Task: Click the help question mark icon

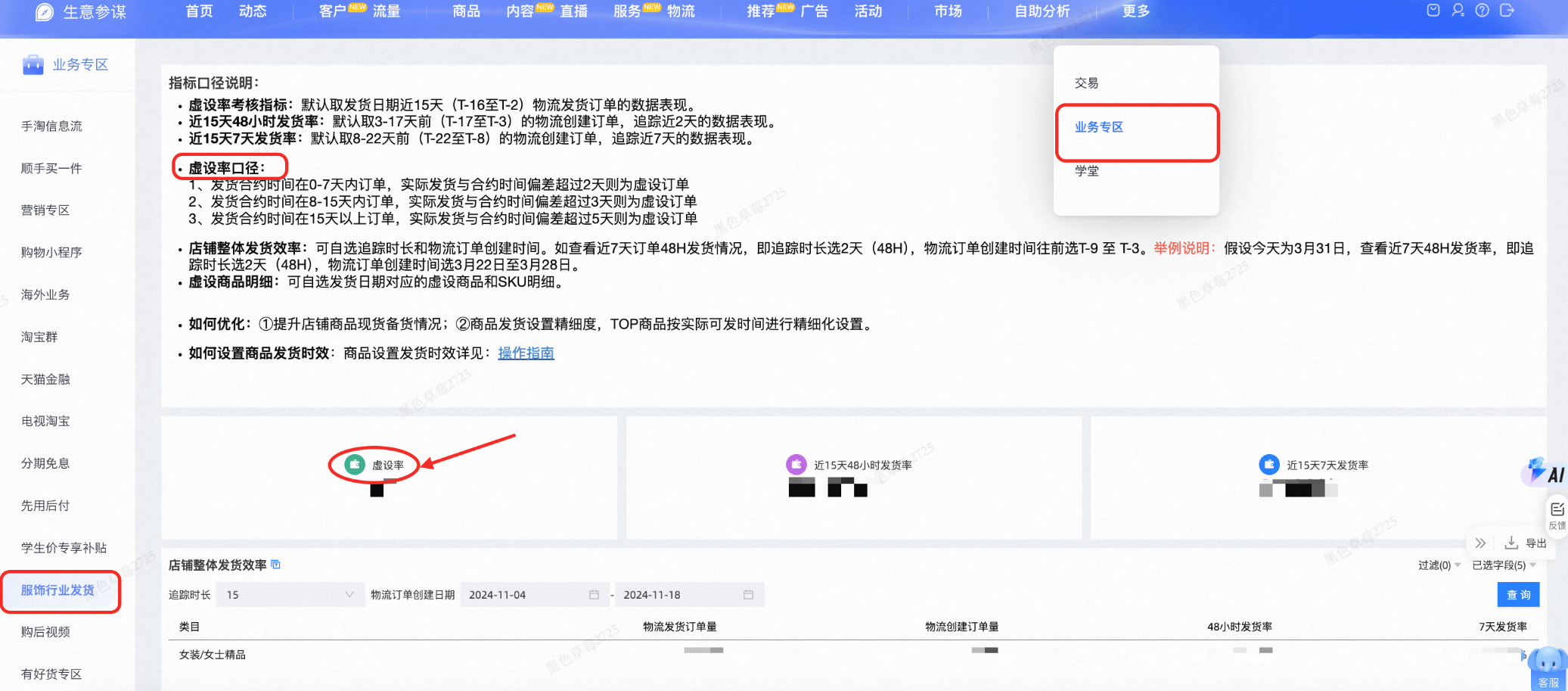Action: [x=1483, y=11]
